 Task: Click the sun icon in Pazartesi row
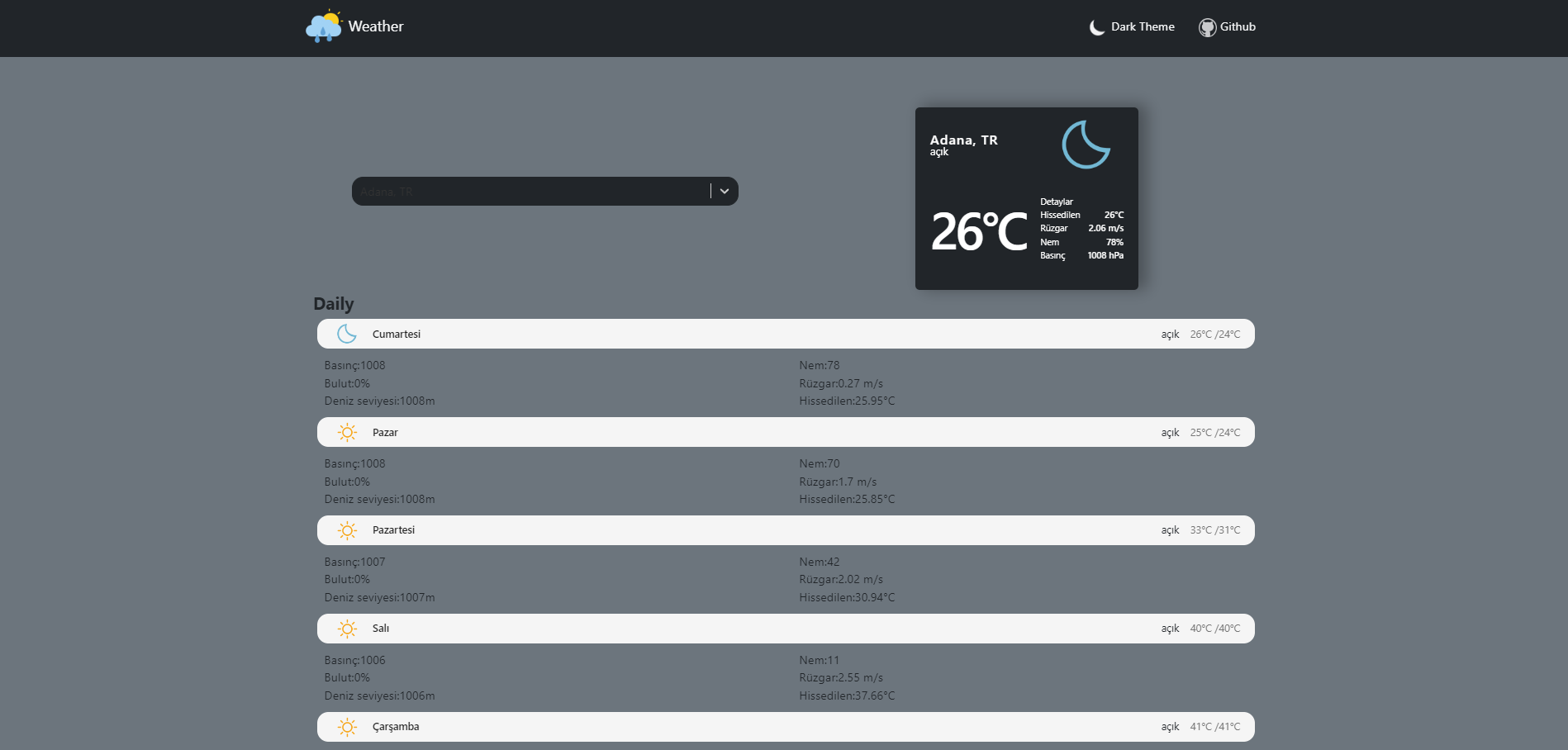pyautogui.click(x=347, y=530)
